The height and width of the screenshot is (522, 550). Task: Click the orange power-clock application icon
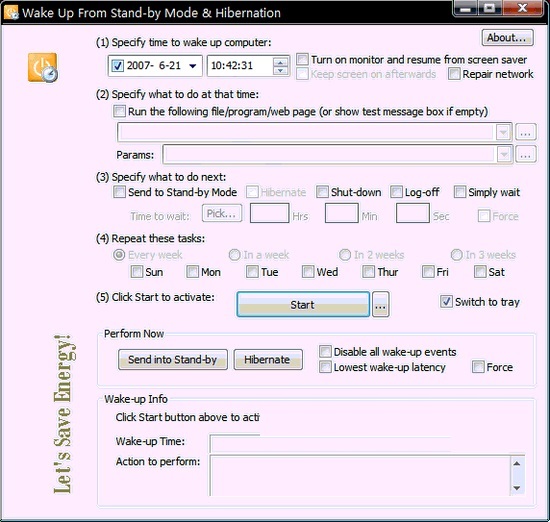43,68
